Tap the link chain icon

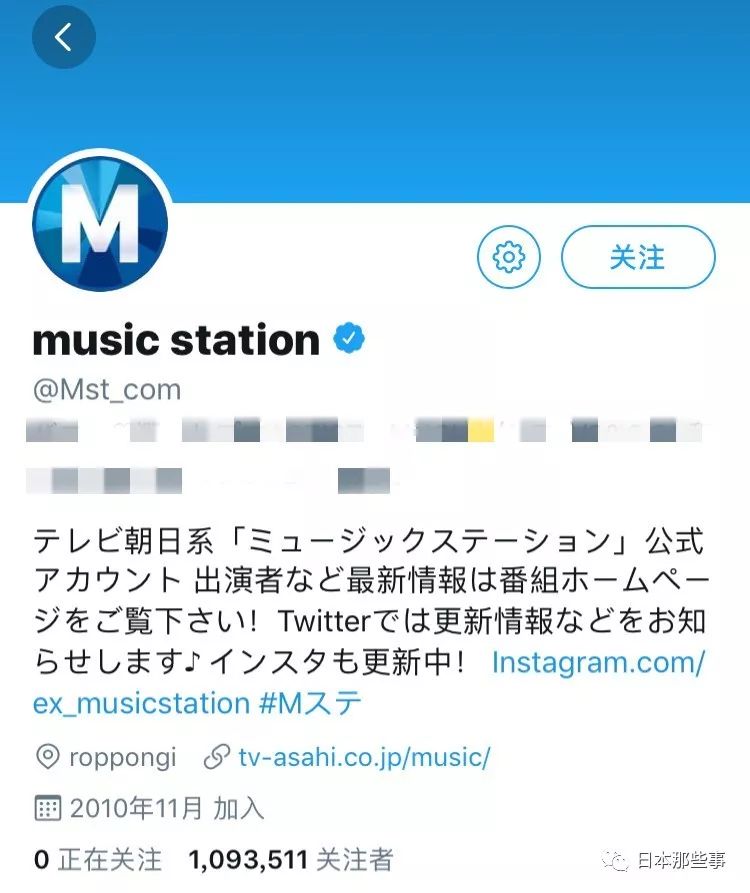tap(217, 757)
